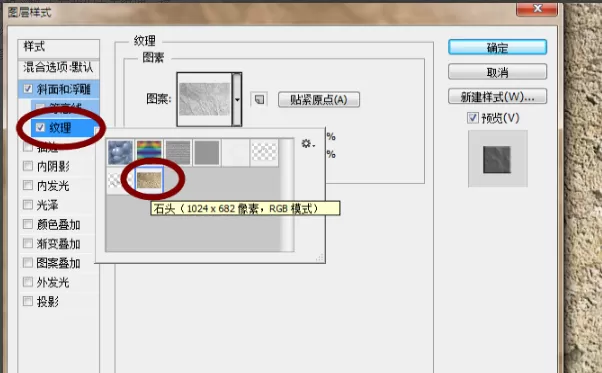Toggle the 斜面和浮雕 checkbox
The height and width of the screenshot is (373, 602).
point(28,89)
